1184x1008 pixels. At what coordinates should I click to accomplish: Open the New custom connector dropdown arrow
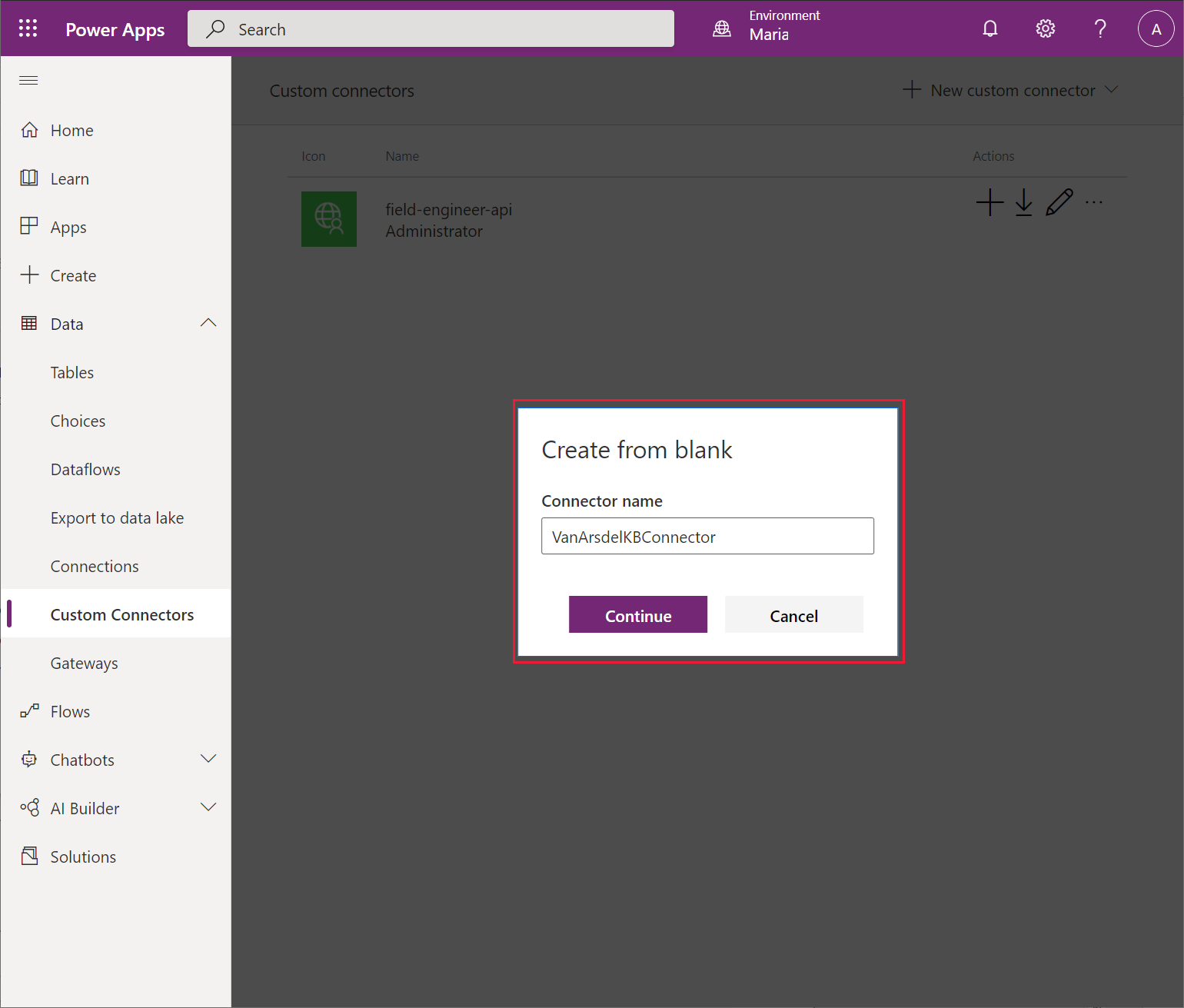click(1111, 90)
